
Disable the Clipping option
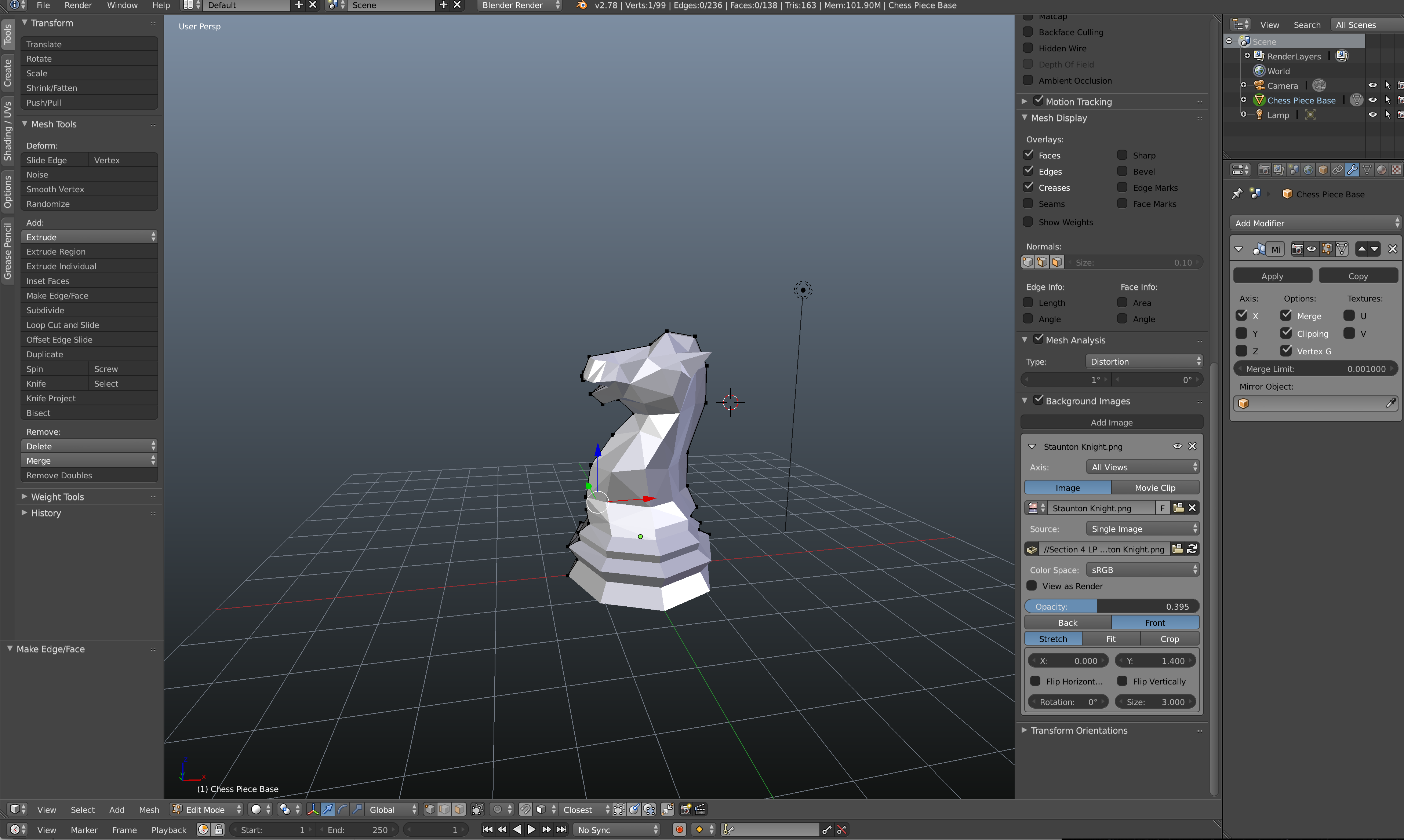[1286, 333]
